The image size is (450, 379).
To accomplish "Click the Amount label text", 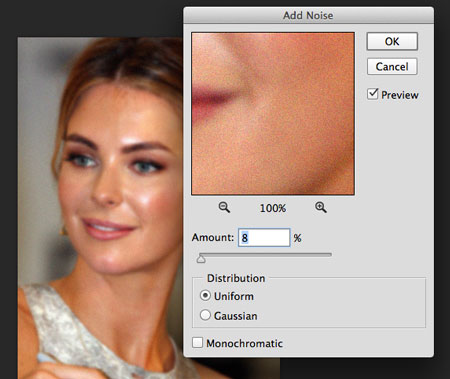I will coord(213,237).
